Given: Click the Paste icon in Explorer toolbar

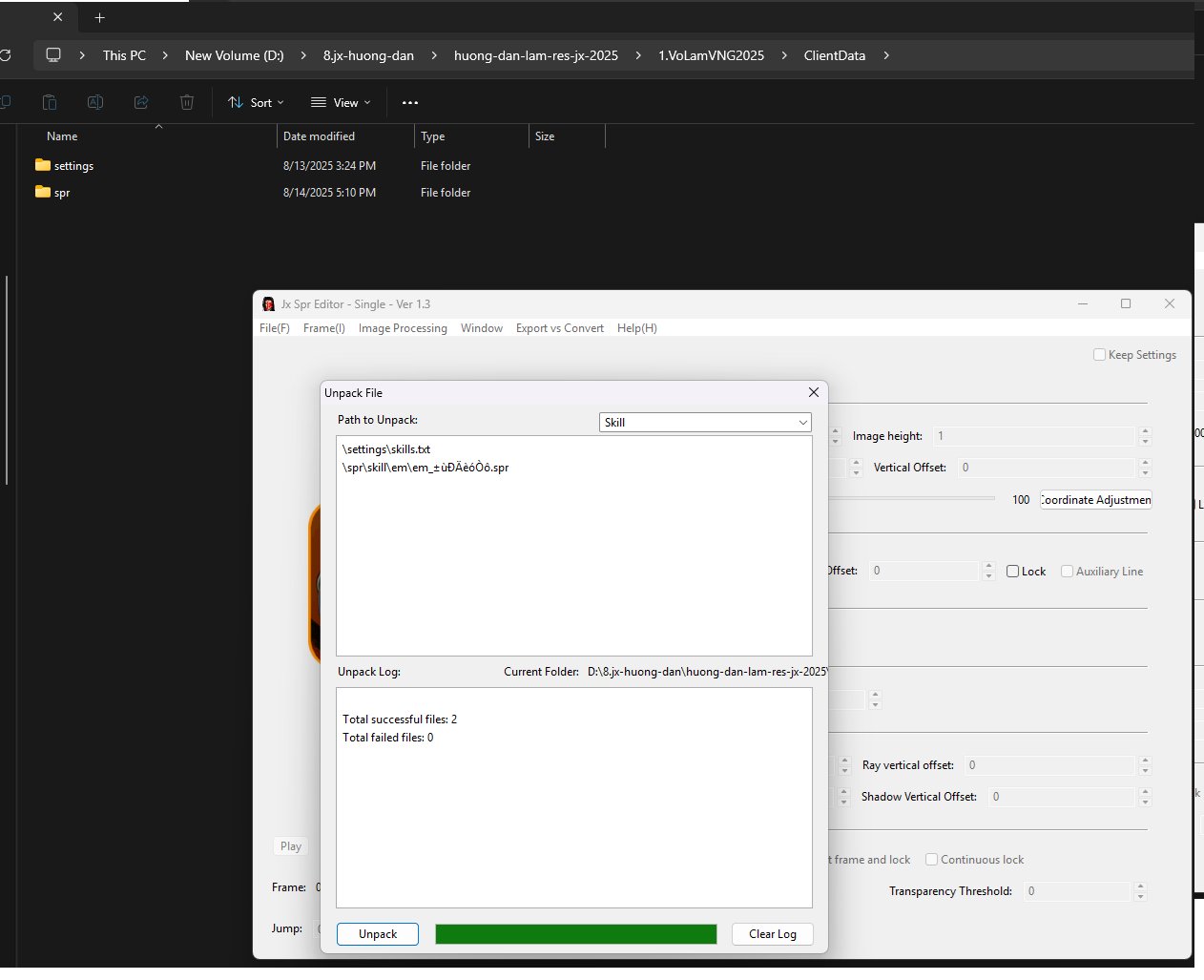Looking at the screenshot, I should tap(50, 102).
